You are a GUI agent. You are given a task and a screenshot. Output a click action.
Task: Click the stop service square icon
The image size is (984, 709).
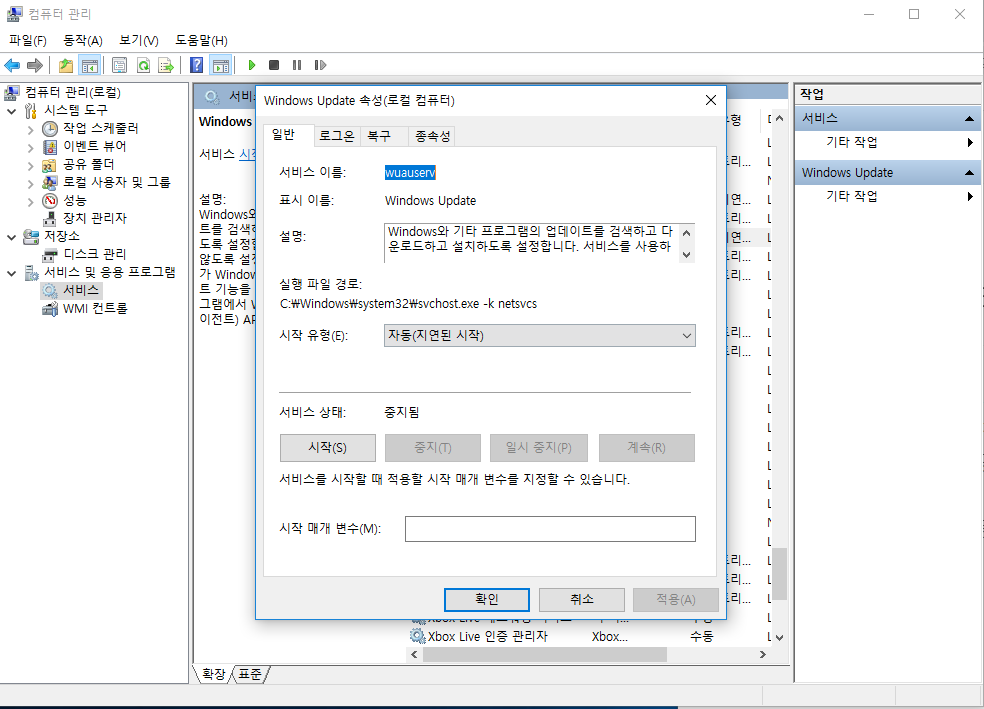click(x=274, y=65)
